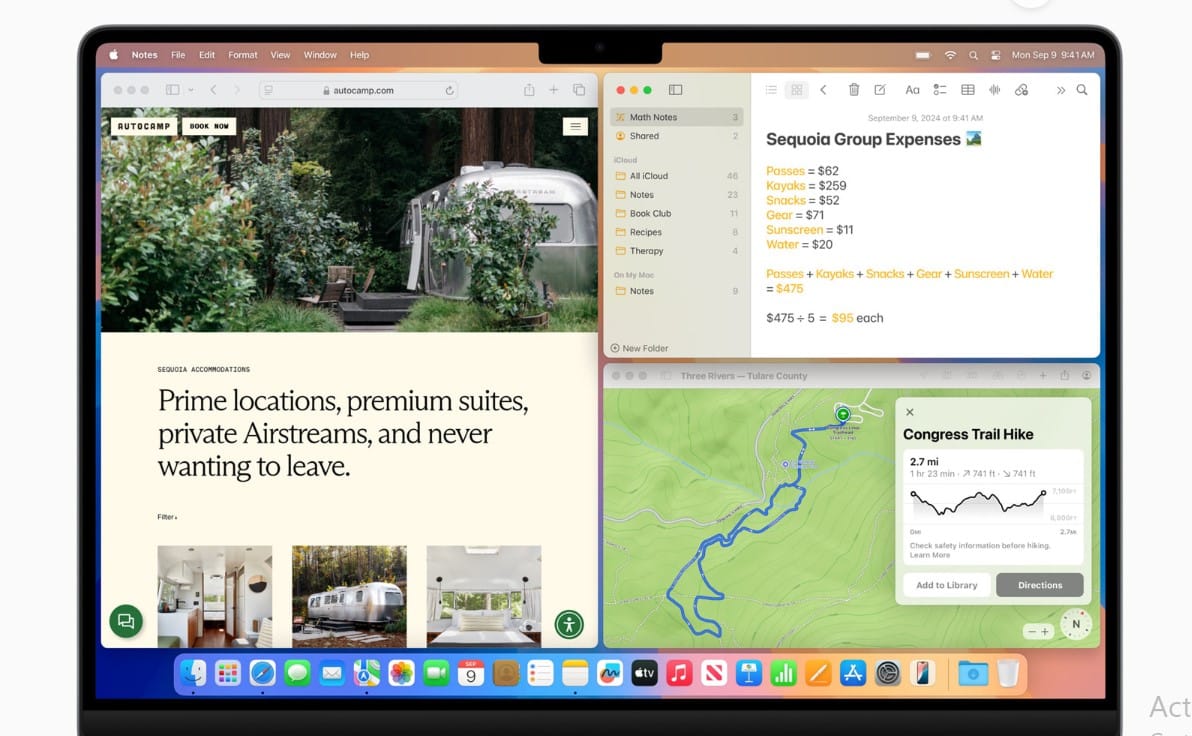Create a new note with the compose icon
1192x736 pixels.
[880, 90]
